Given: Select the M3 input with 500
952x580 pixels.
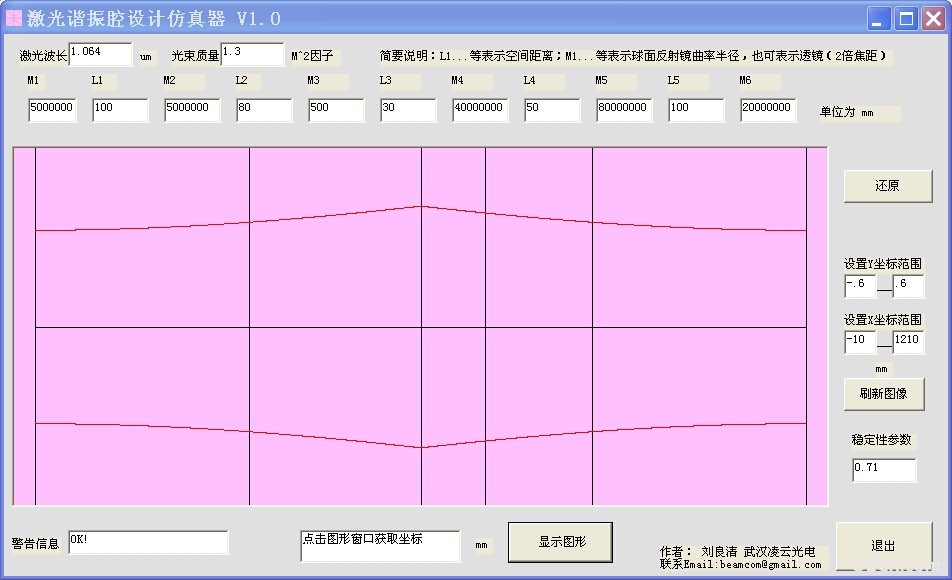Looking at the screenshot, I should point(336,110).
